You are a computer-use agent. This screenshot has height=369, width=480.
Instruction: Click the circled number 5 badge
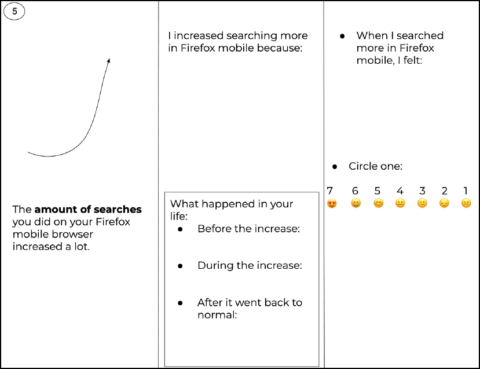coord(14,11)
